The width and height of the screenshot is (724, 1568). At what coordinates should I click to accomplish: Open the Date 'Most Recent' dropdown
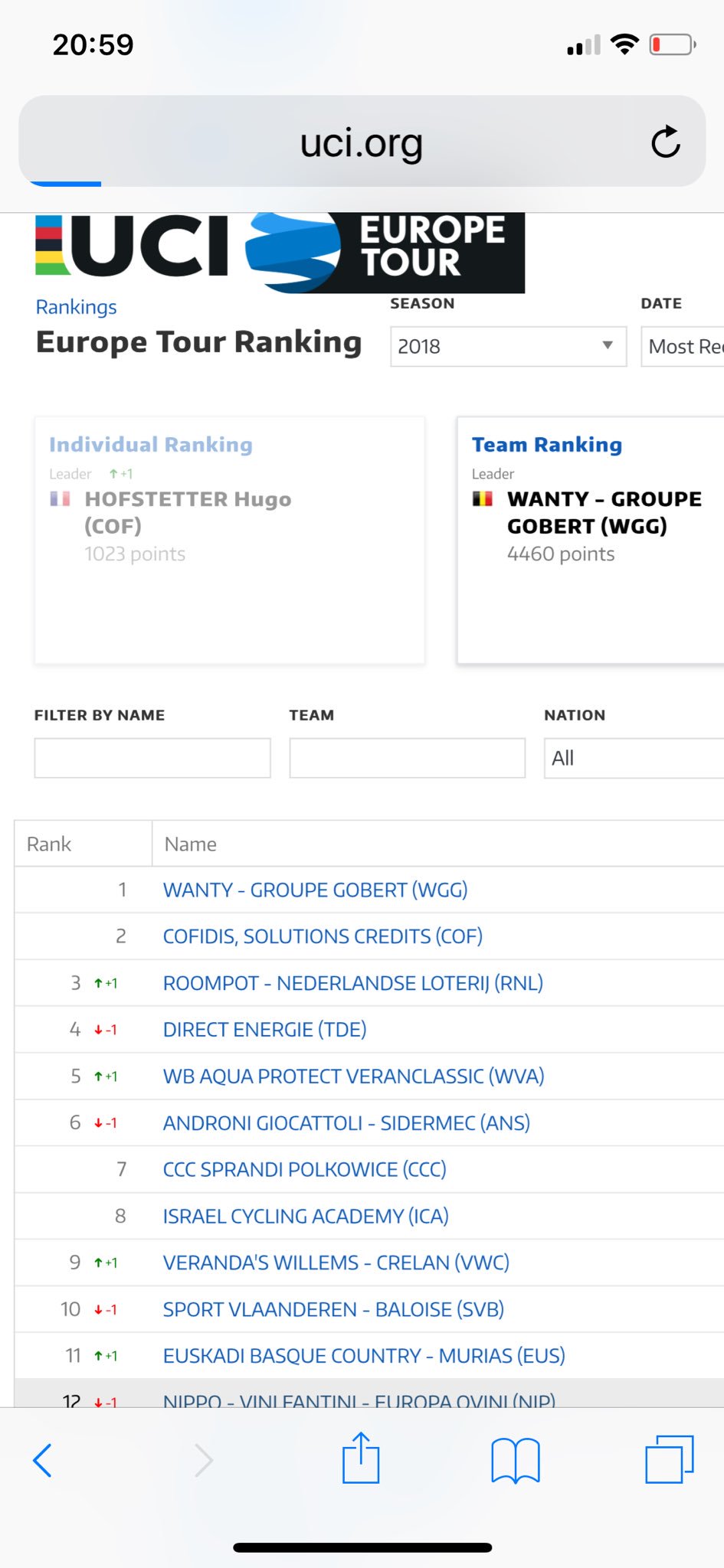pyautogui.click(x=683, y=346)
